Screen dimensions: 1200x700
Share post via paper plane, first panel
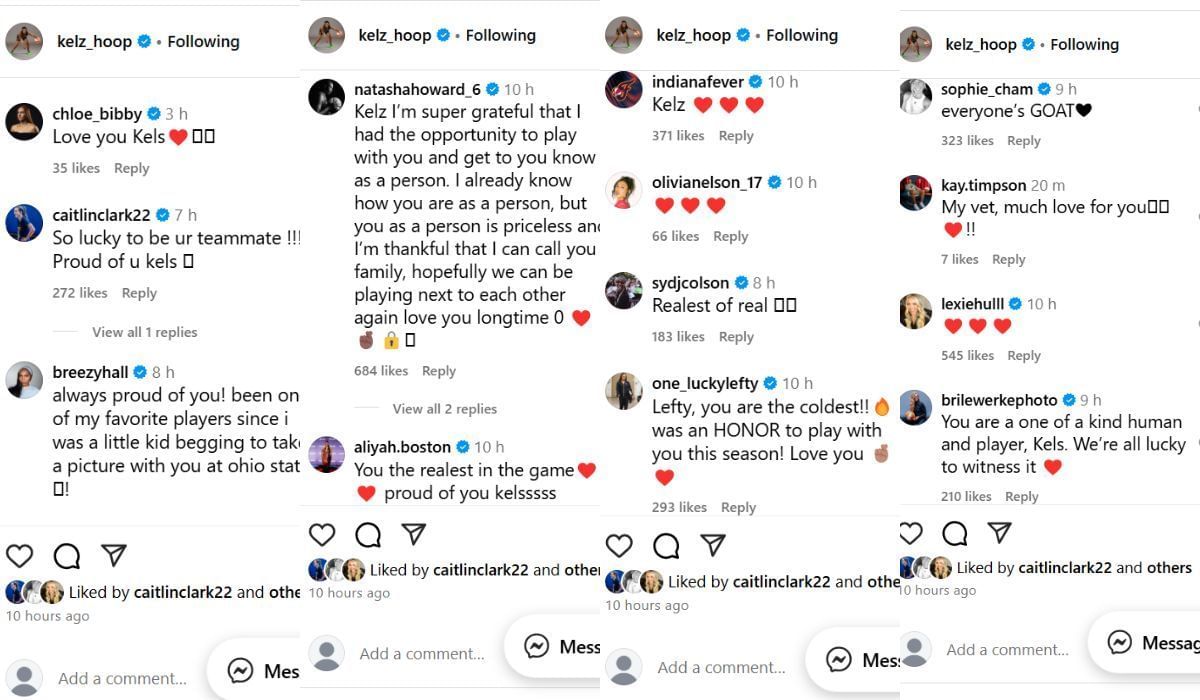point(114,555)
